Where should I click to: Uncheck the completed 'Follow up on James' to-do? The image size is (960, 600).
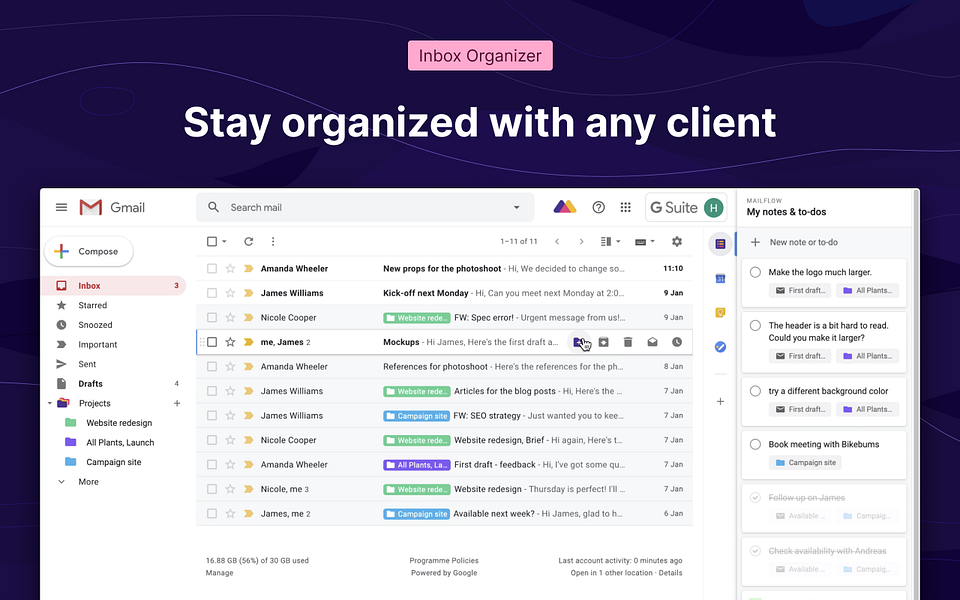(x=756, y=498)
